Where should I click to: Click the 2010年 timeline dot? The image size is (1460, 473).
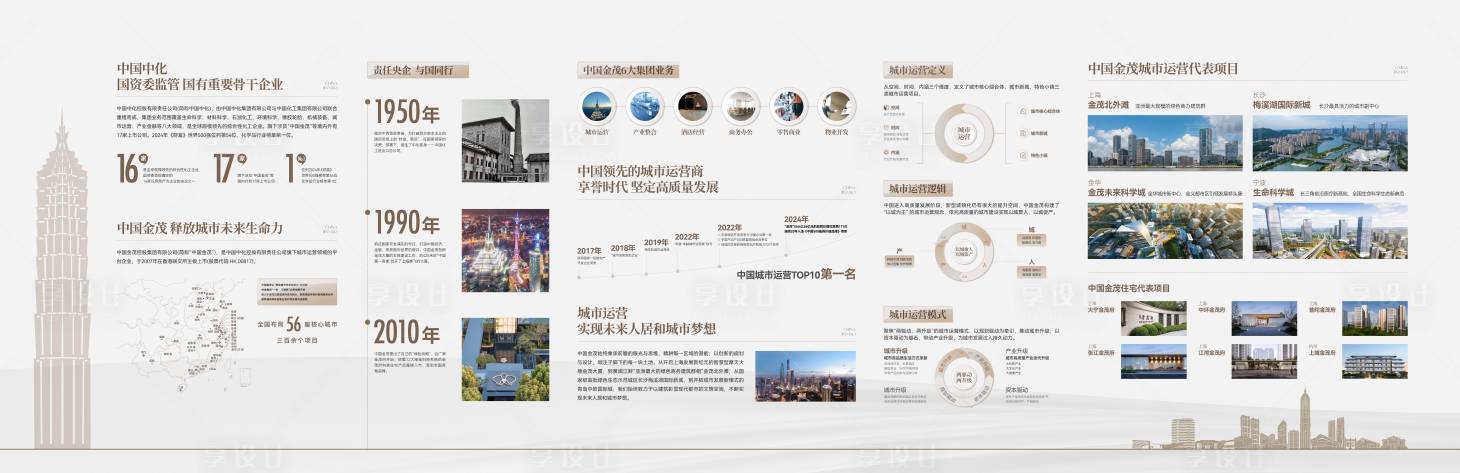click(370, 321)
